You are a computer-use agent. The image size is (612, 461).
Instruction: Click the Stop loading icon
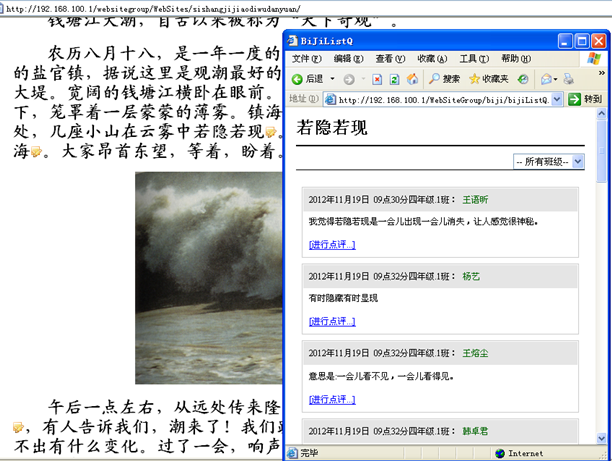[x=376, y=79]
